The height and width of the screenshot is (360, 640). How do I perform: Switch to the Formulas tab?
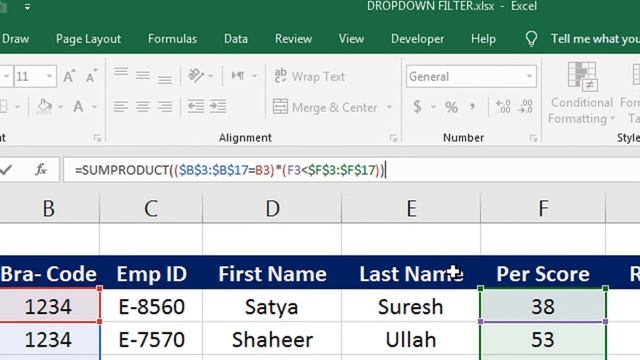(172, 39)
